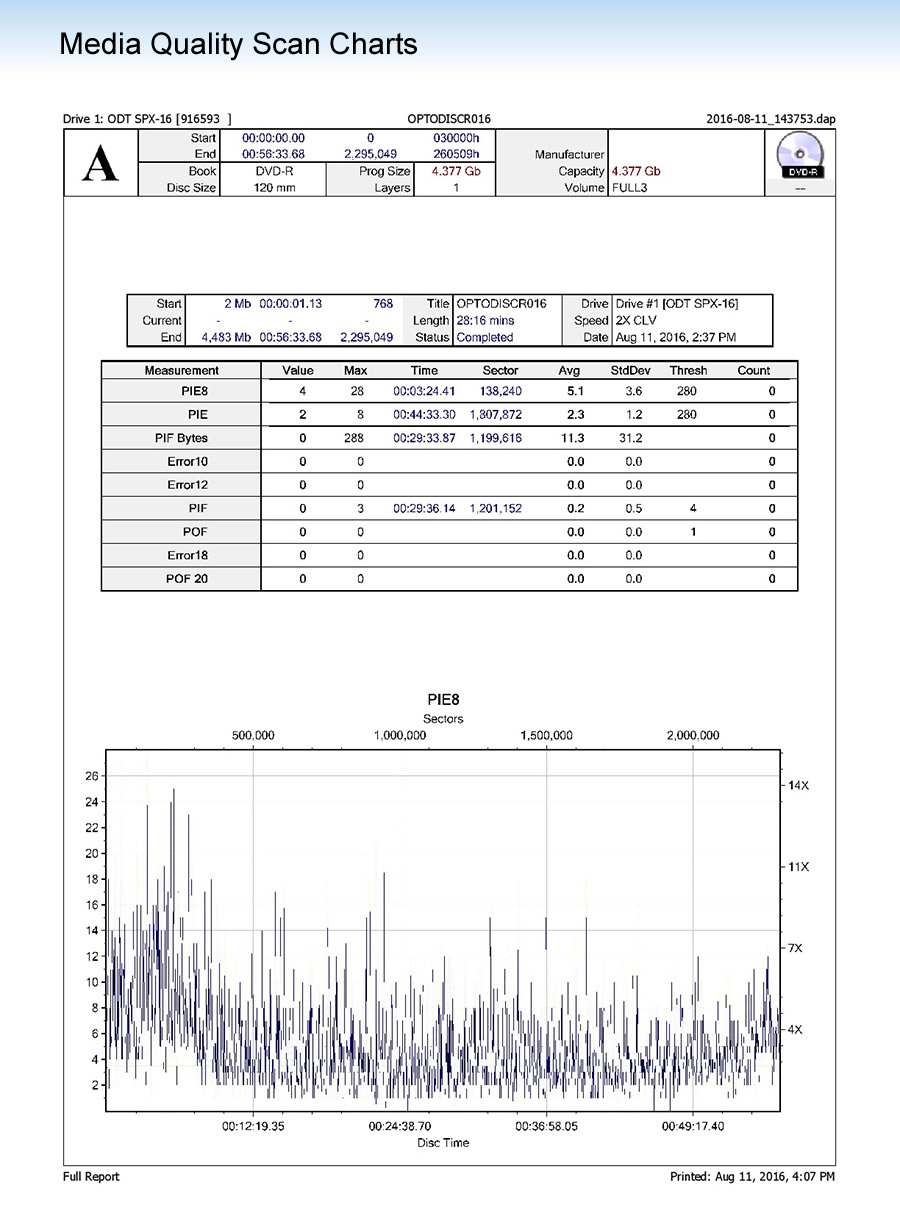900x1220 pixels.
Task: Click the DVD-R disc icon
Action: tap(799, 156)
